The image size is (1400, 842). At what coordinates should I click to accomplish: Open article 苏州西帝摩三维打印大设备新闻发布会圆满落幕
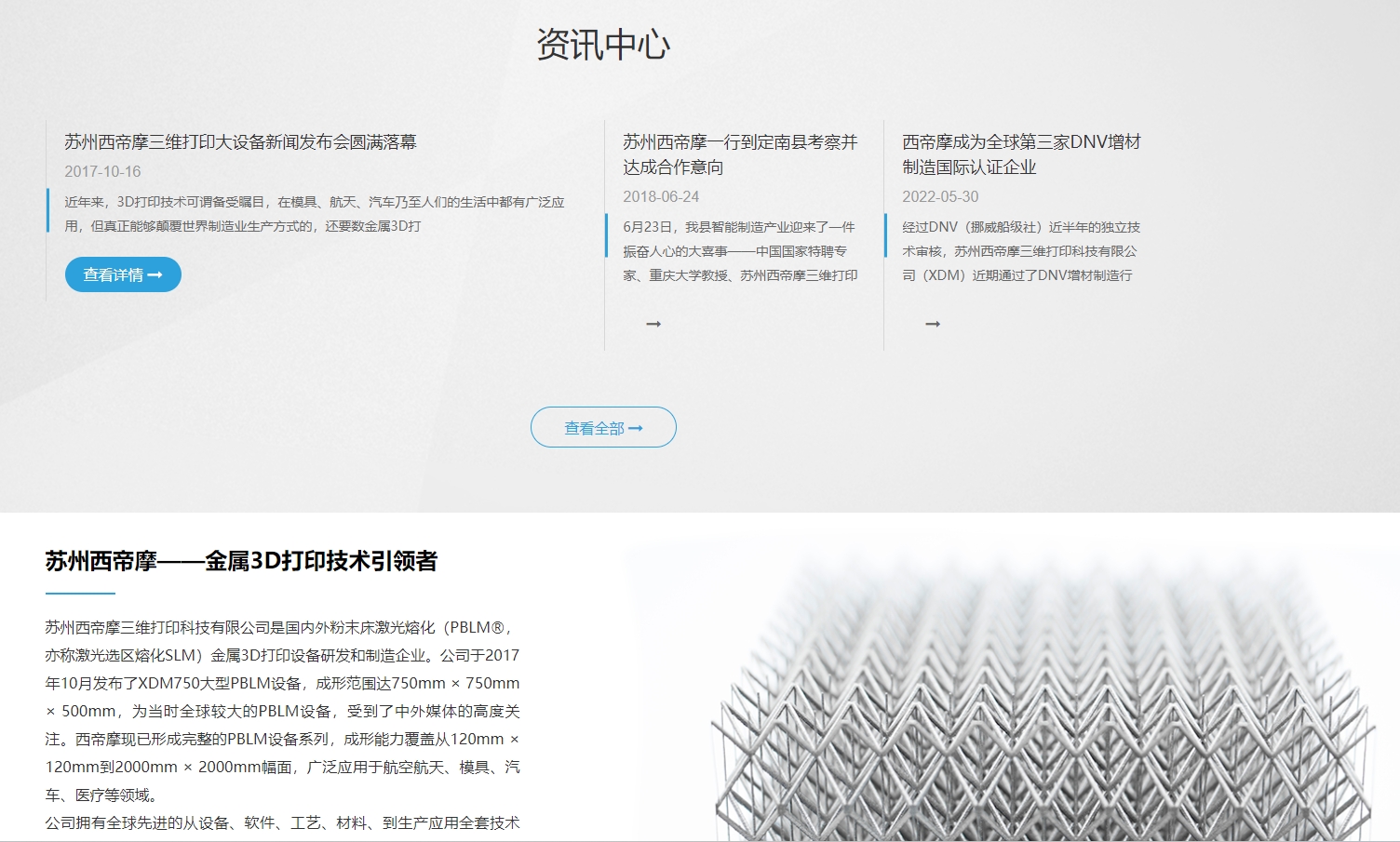pos(241,144)
